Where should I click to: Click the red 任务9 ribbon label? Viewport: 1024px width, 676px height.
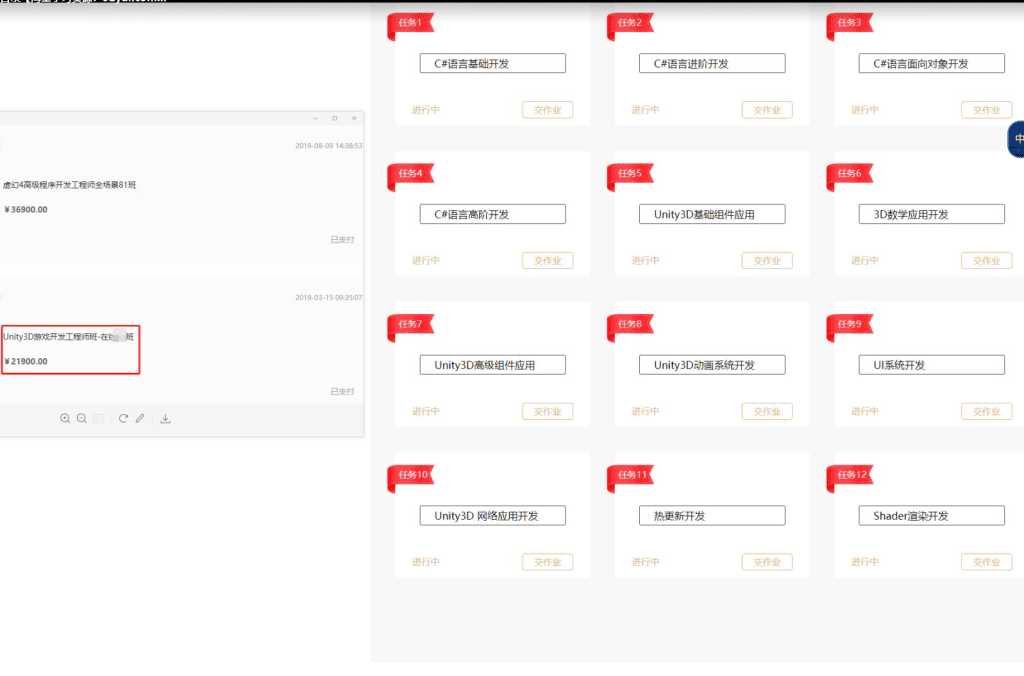coord(850,325)
